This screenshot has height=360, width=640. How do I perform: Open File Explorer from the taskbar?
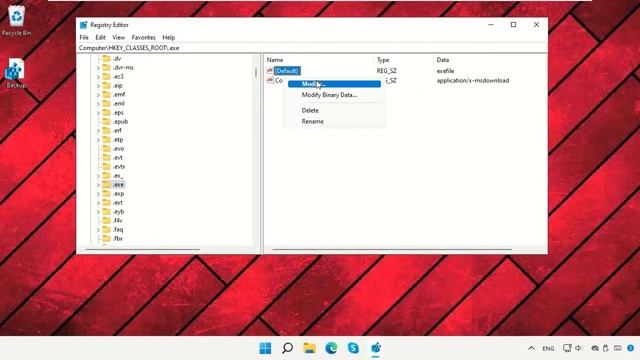pos(309,348)
